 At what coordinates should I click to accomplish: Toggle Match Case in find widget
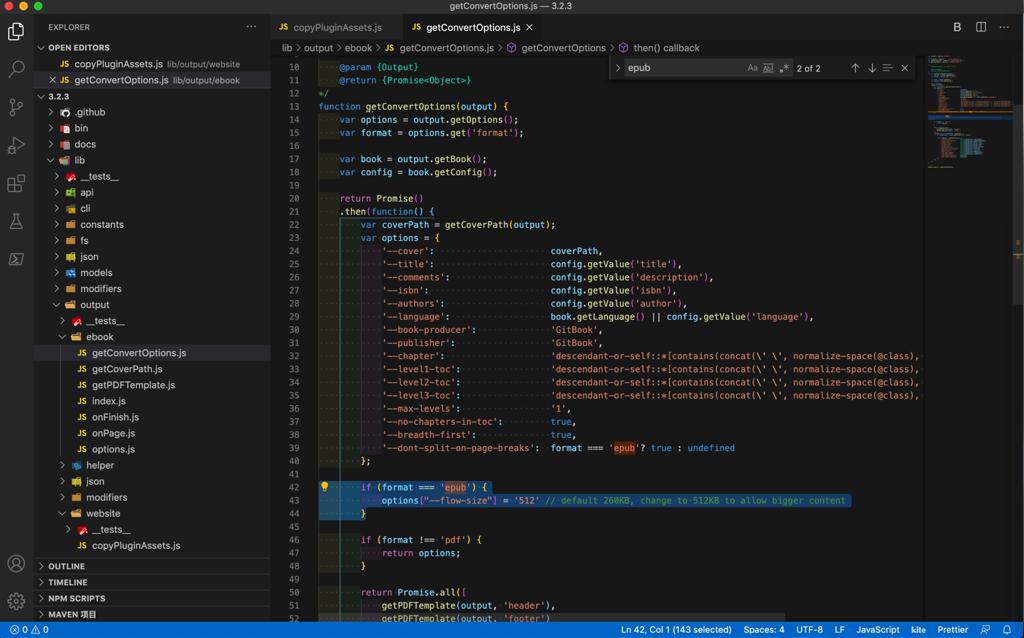coord(752,68)
